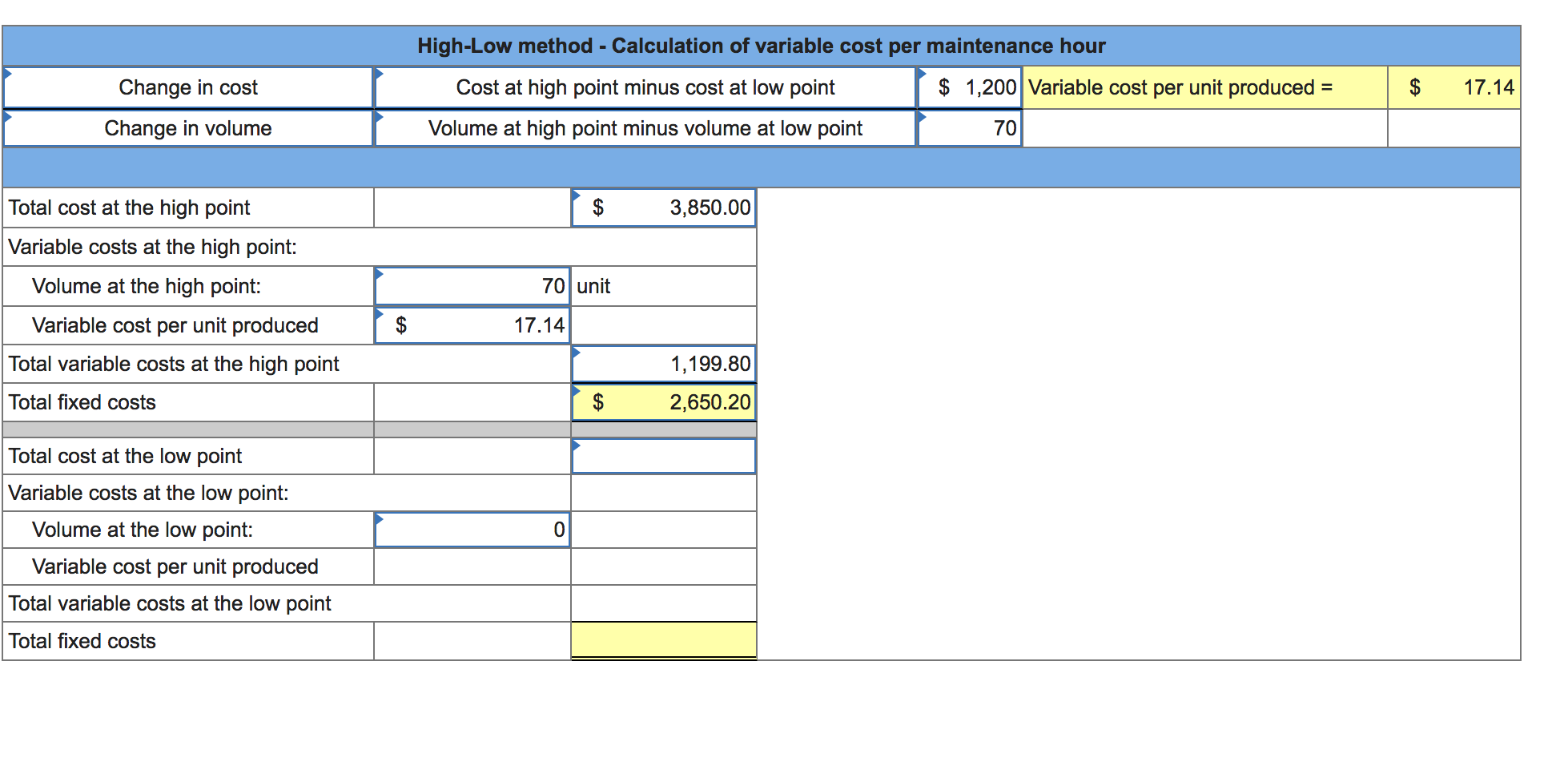The image size is (1568, 774).
Task: Select the yellow Total fixed costs cell at the bottom
Action: coord(663,640)
